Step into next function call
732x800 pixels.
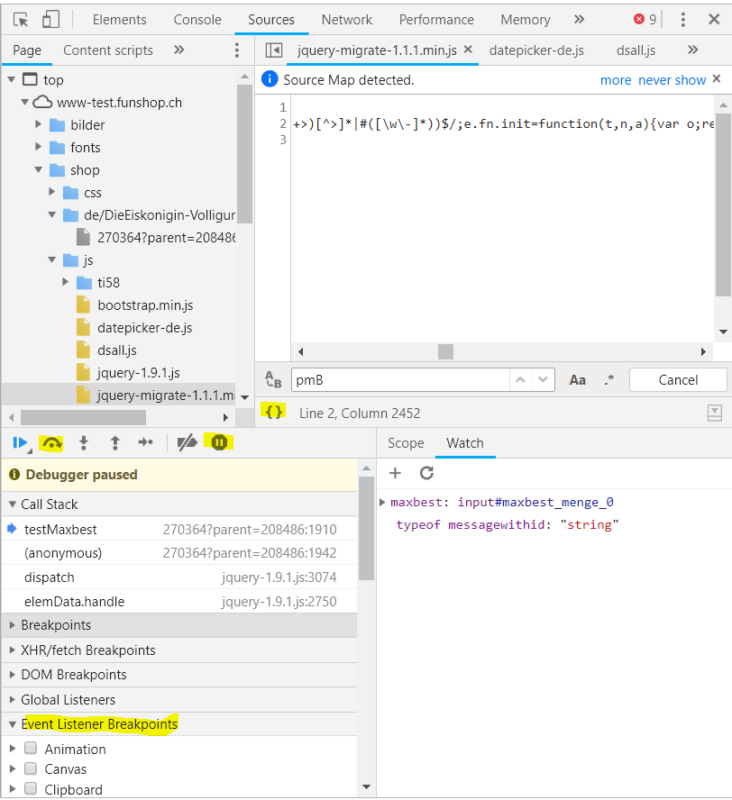click(84, 442)
